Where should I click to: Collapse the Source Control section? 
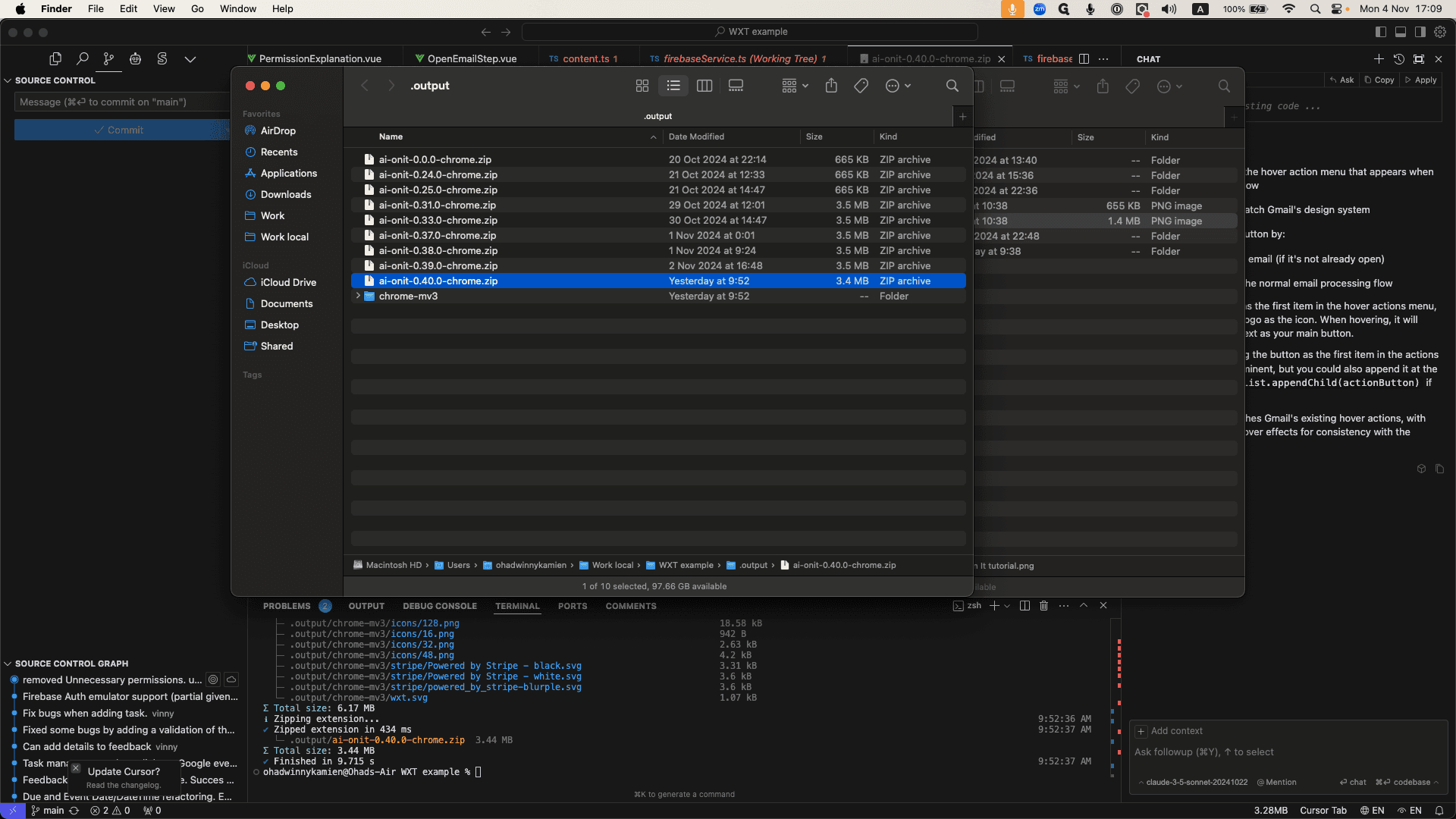pos(8,80)
